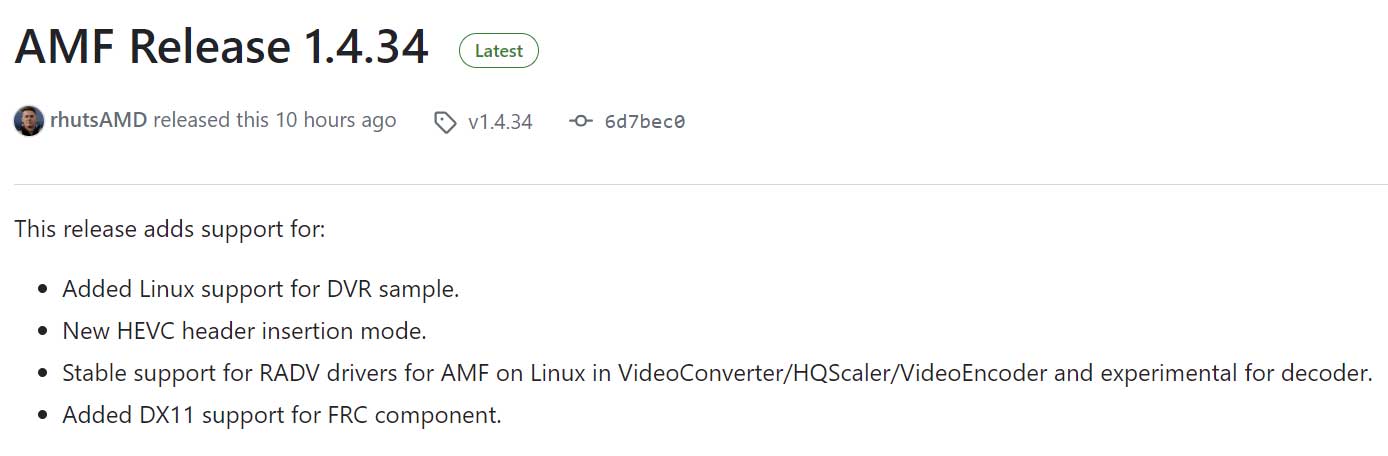The height and width of the screenshot is (456, 1388).
Task: Open the v1.4.34 tag link
Action: pos(500,122)
